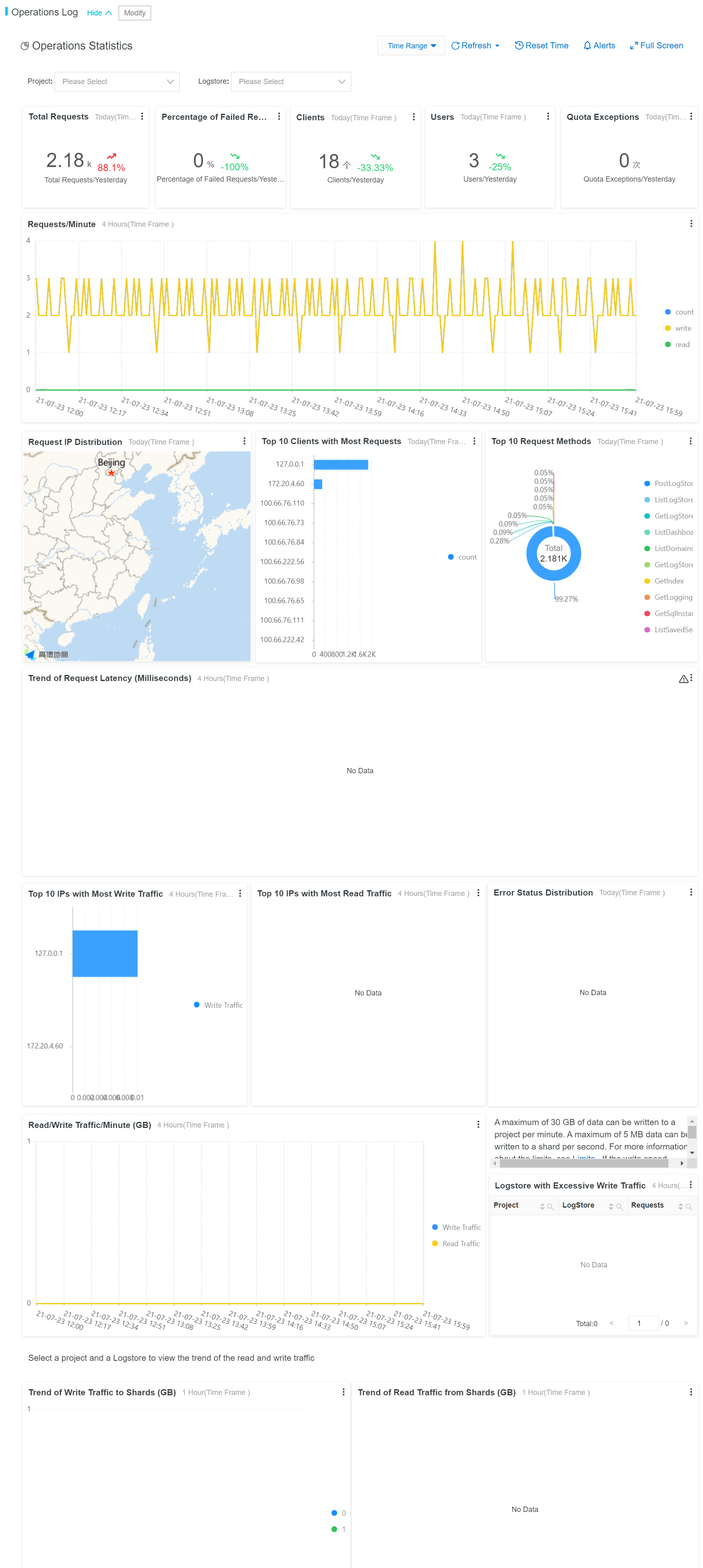This screenshot has height=1568, width=703.
Task: Open the Refresh dropdown menu
Action: [475, 46]
